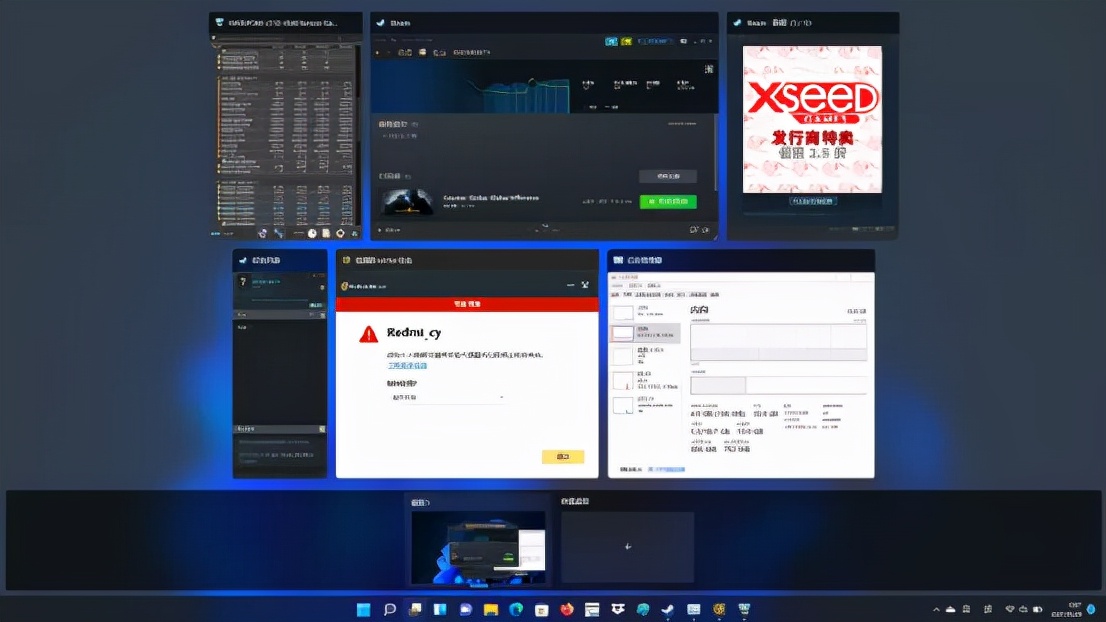The width and height of the screenshot is (1106, 622).
Task: Open the Widgets panel from taskbar
Action: coord(440,609)
